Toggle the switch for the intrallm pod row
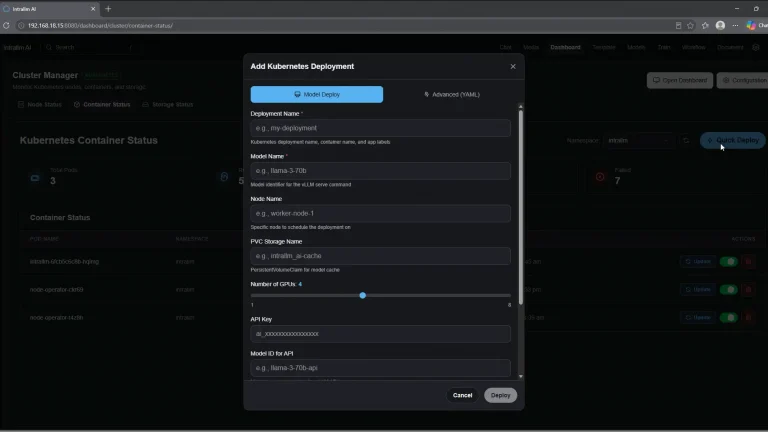Image resolution: width=768 pixels, height=432 pixels. tap(729, 262)
